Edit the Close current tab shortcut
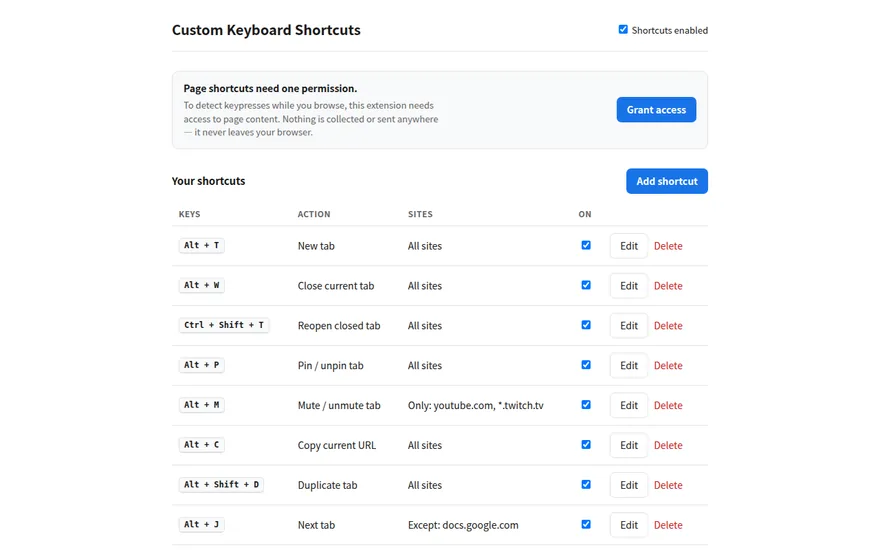This screenshot has width=880, height=550. [629, 286]
